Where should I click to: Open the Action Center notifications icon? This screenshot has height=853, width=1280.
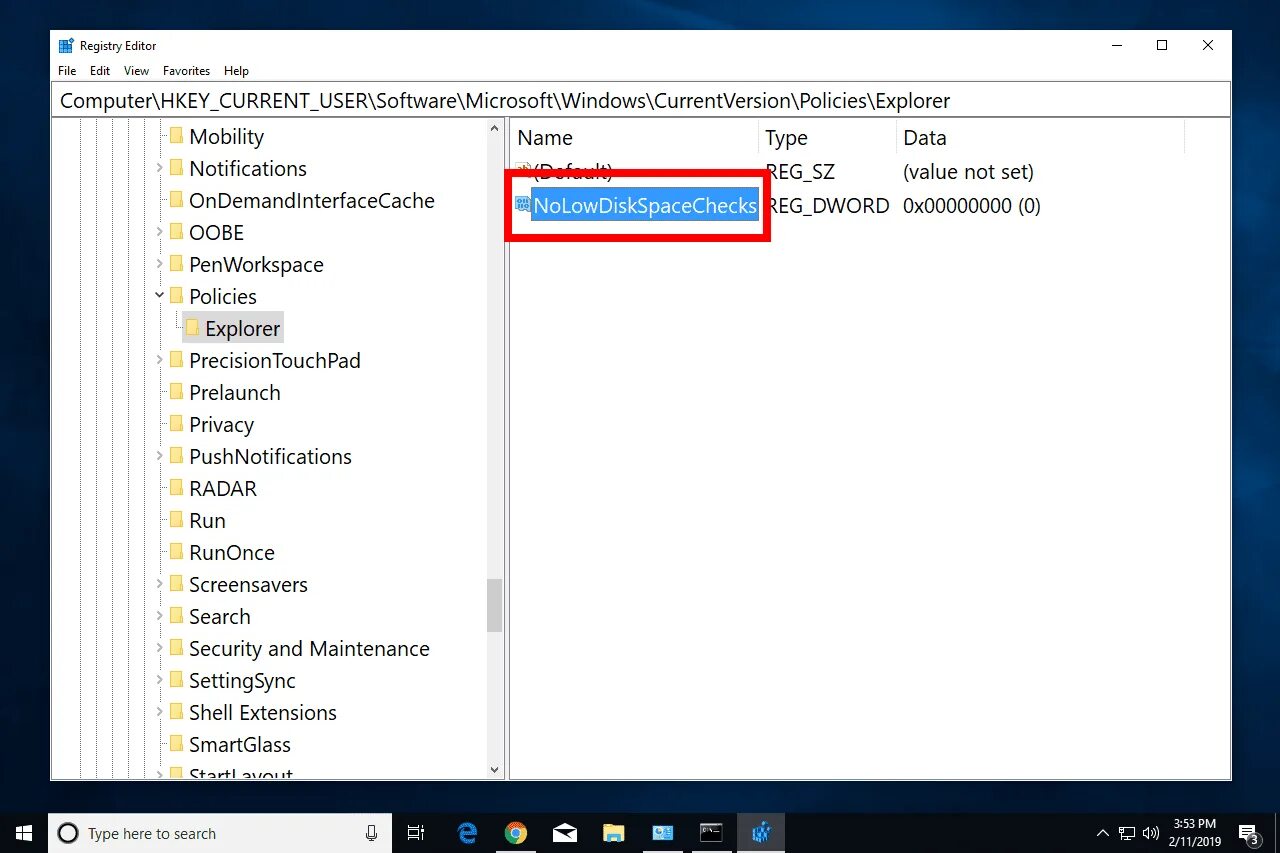pyautogui.click(x=1248, y=833)
